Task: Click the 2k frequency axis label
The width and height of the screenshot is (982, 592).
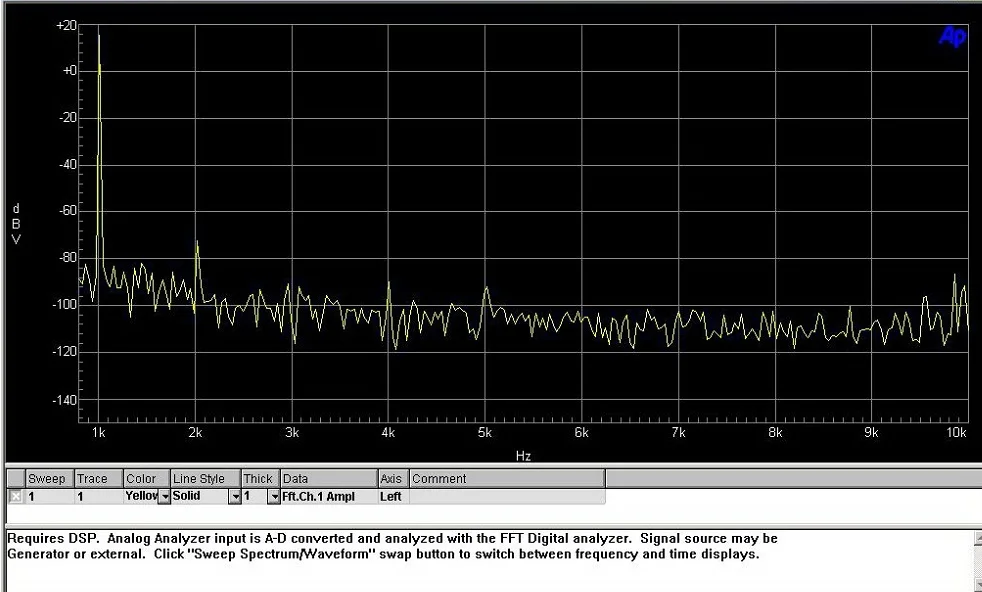Action: 195,433
